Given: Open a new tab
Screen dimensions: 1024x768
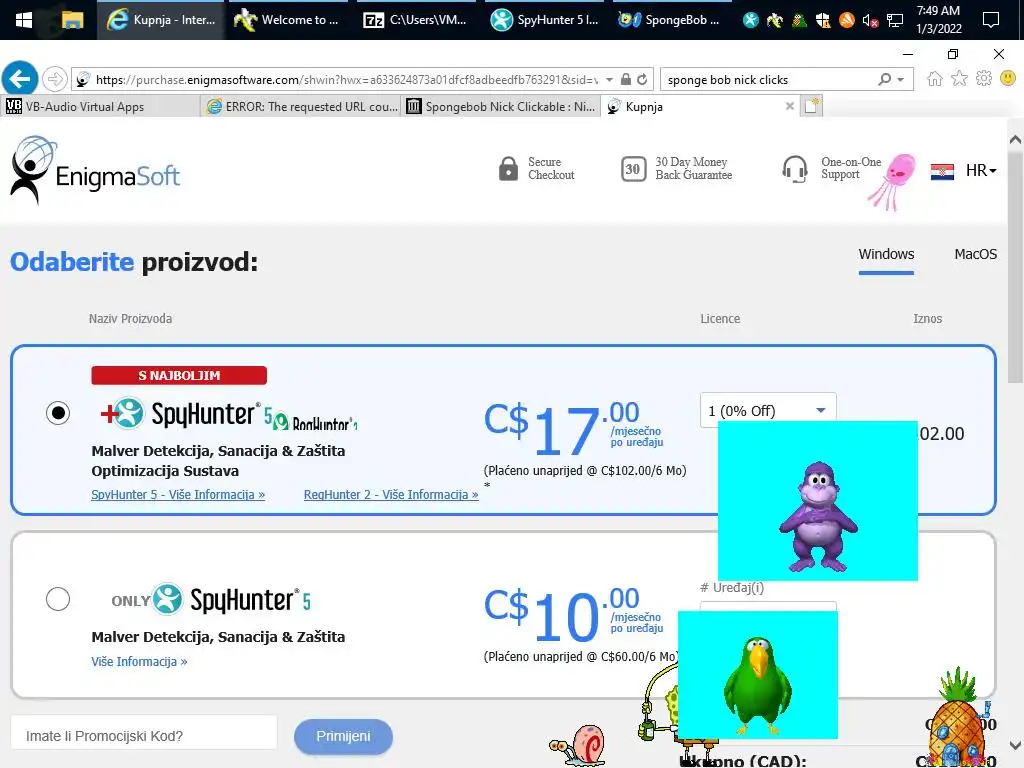Looking at the screenshot, I should [812, 106].
